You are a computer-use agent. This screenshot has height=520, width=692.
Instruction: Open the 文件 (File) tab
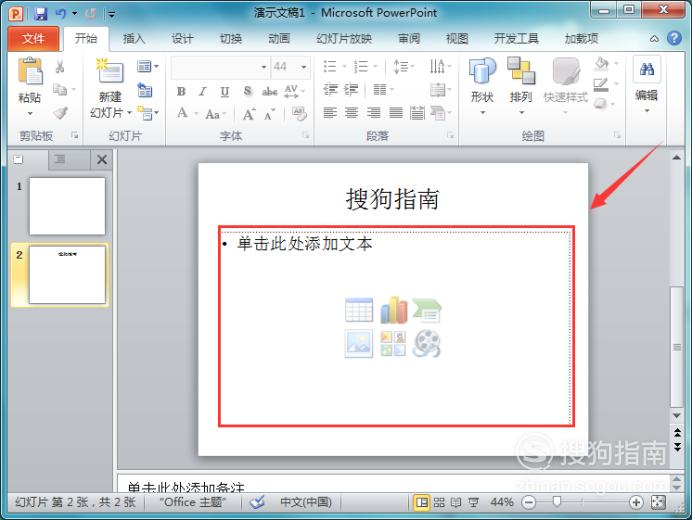click(33, 39)
